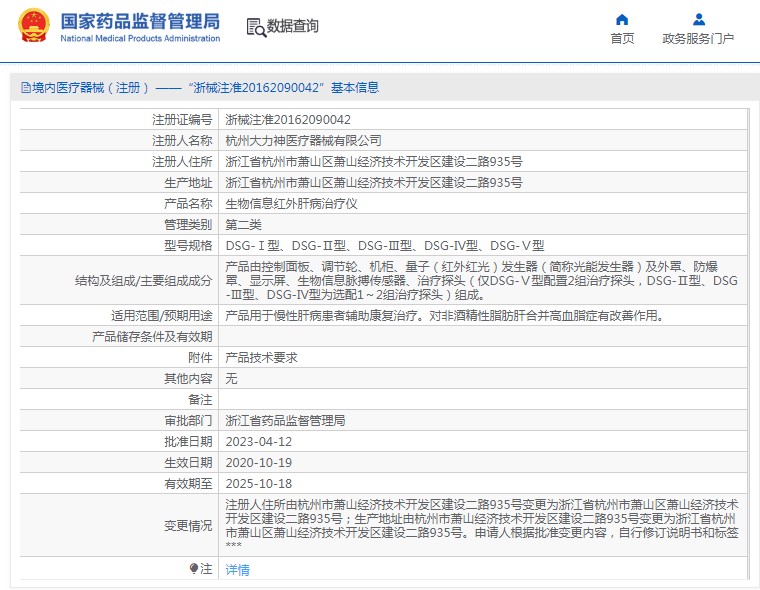Click the 数据查询 magnifier document icon
760x590 pixels.
[255, 27]
